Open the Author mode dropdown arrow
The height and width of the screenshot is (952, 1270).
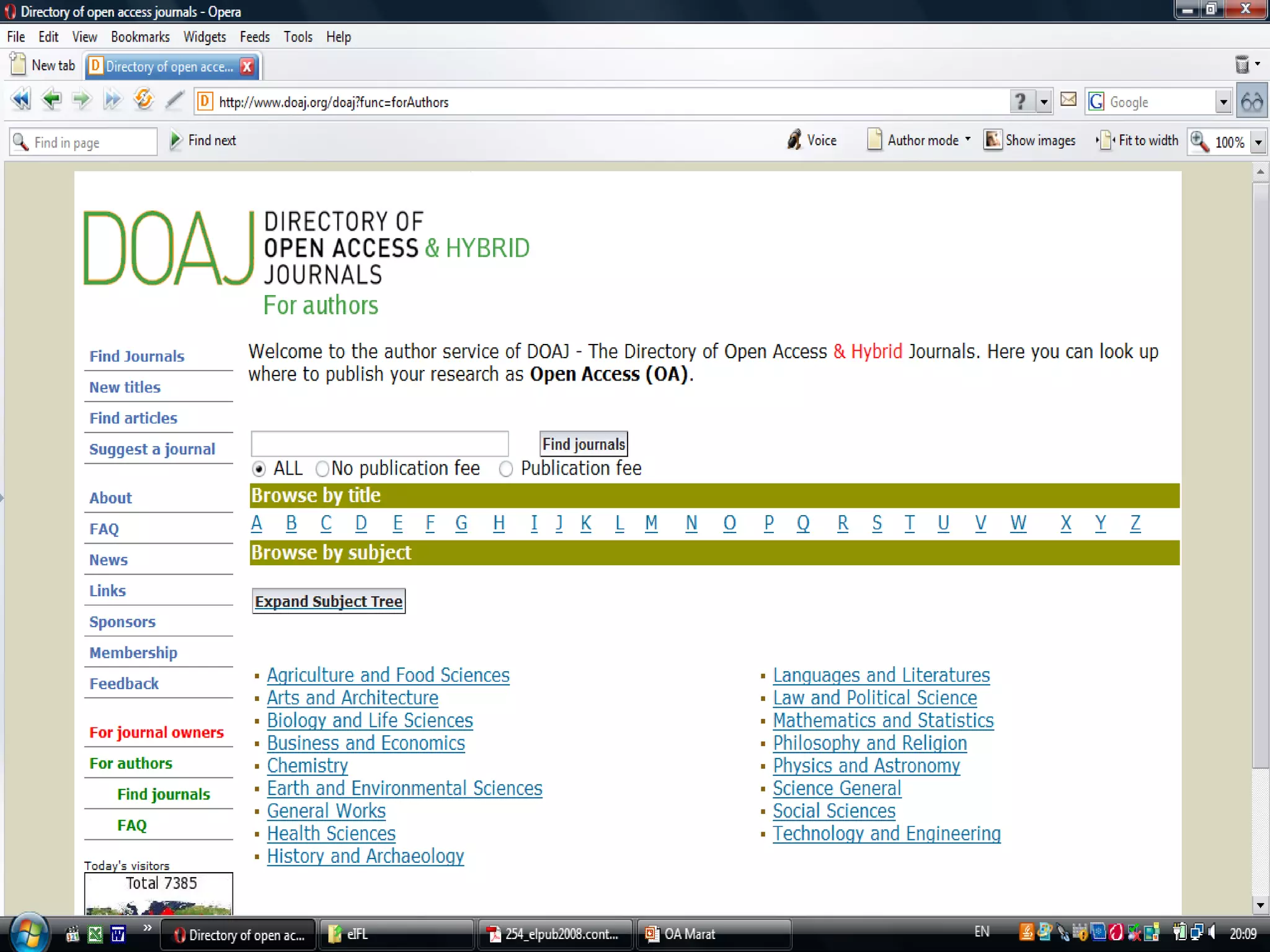tap(968, 140)
